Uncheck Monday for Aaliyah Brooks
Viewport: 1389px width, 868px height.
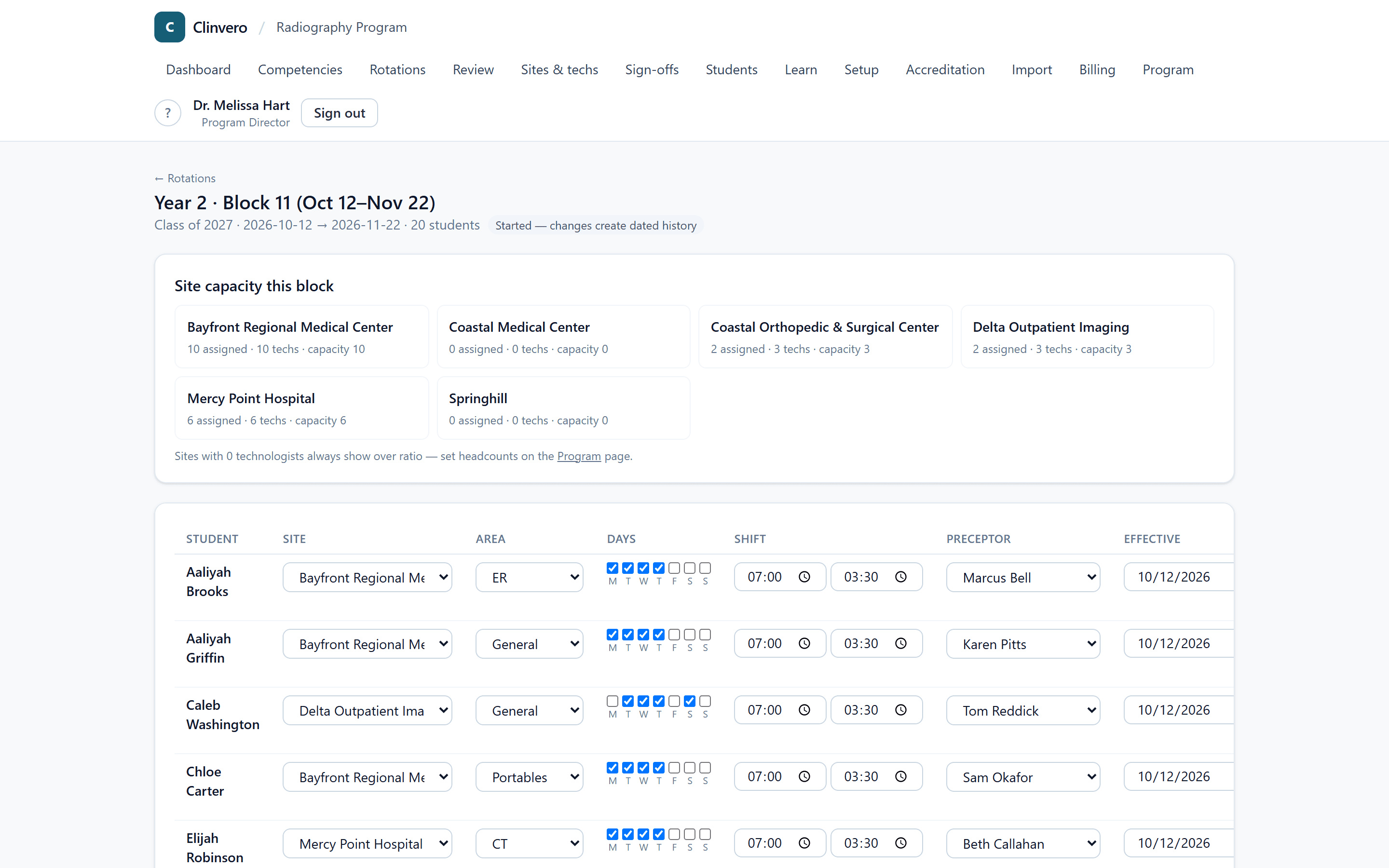coord(613,568)
